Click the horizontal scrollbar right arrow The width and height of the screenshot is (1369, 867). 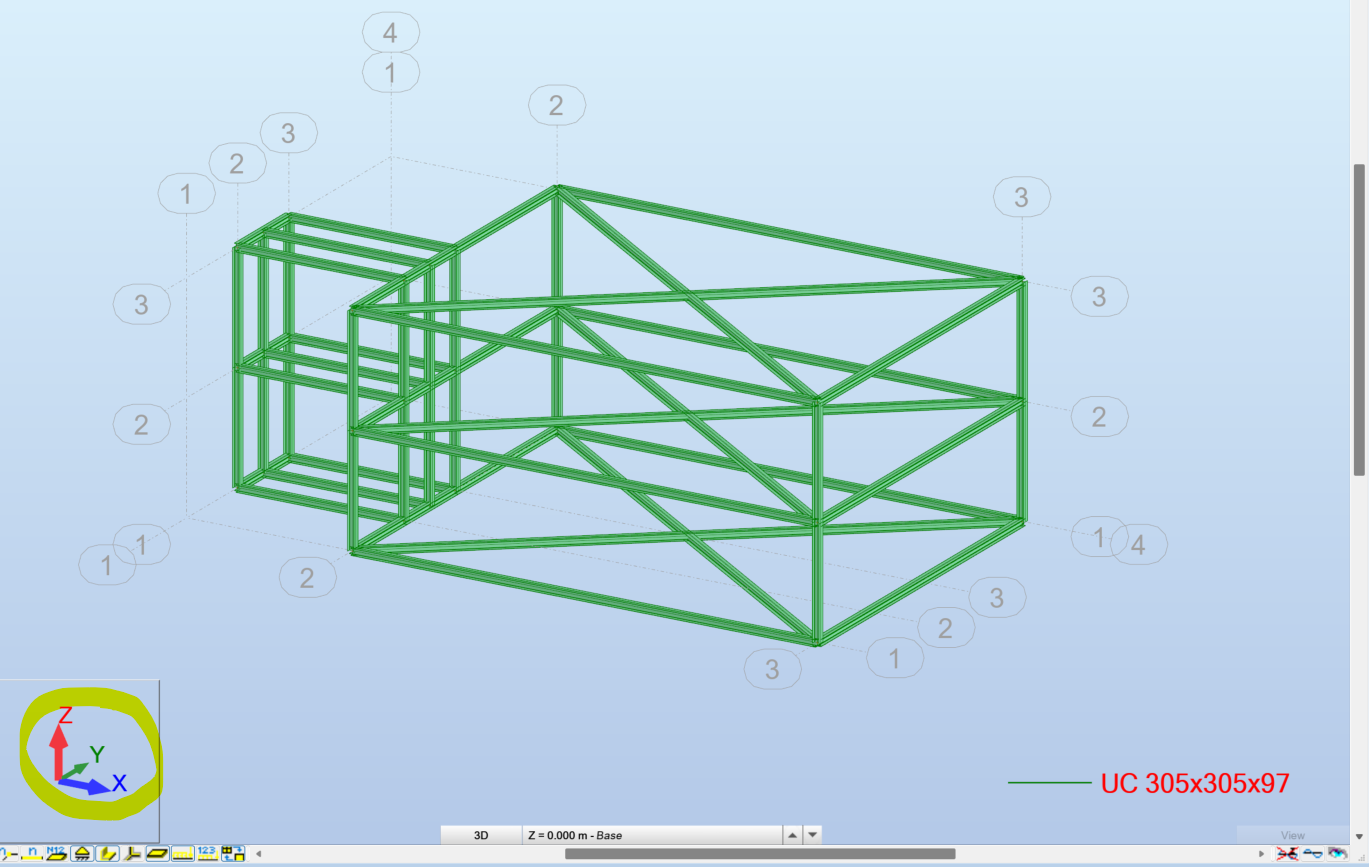tap(1261, 854)
